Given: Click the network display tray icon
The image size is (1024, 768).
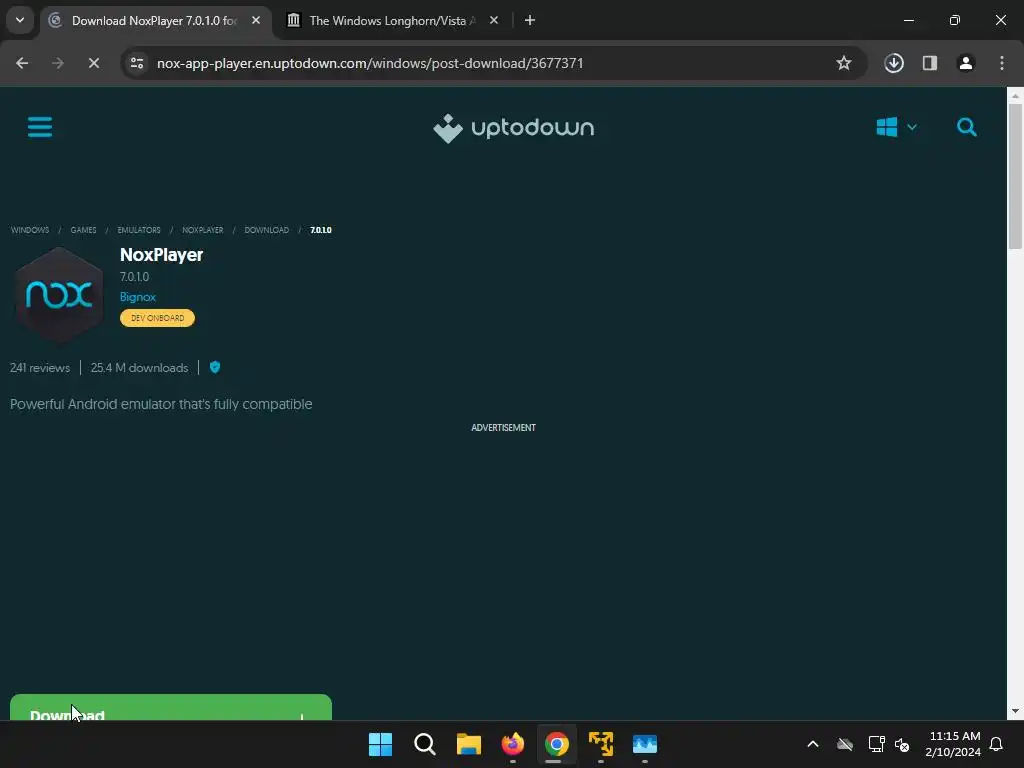Looking at the screenshot, I should click(876, 744).
